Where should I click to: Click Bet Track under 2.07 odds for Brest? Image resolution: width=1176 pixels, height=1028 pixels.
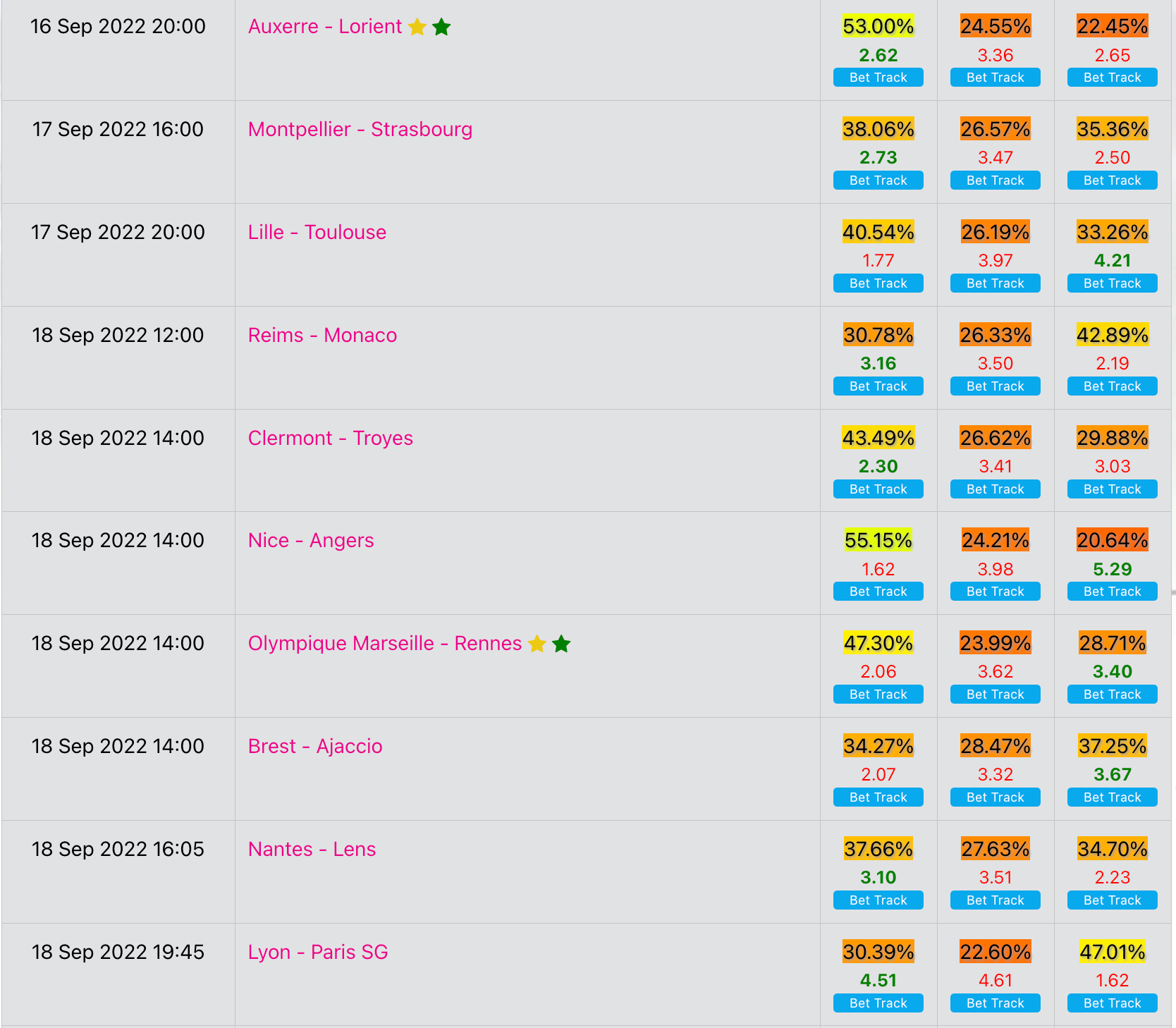(x=878, y=797)
